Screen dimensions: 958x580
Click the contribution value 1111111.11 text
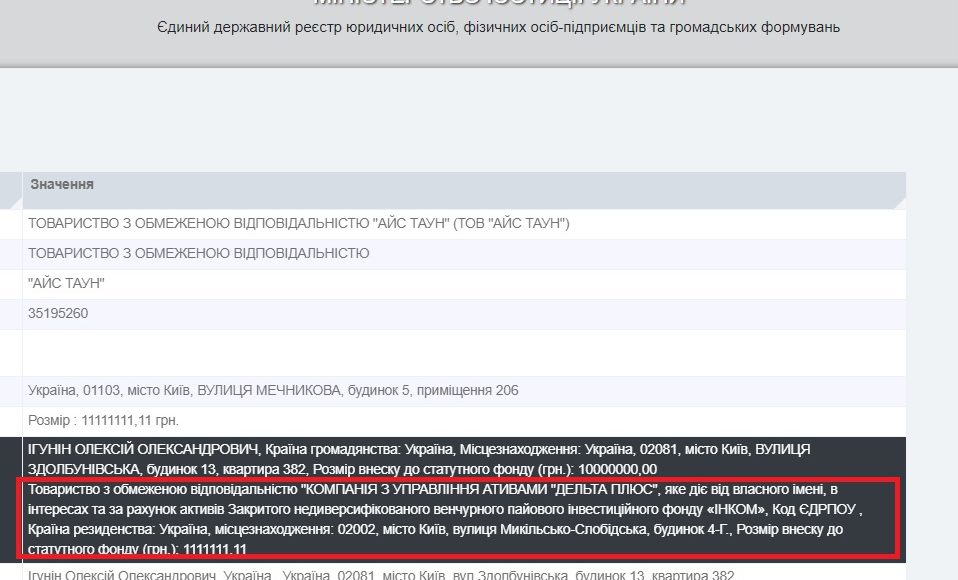tap(214, 549)
